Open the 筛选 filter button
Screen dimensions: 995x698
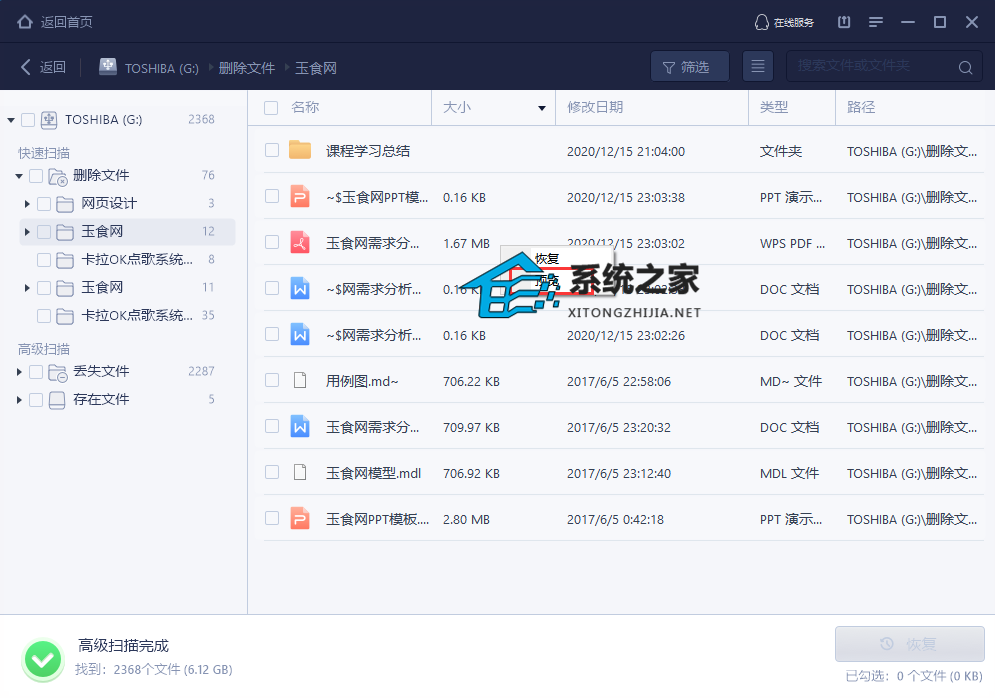(x=689, y=67)
